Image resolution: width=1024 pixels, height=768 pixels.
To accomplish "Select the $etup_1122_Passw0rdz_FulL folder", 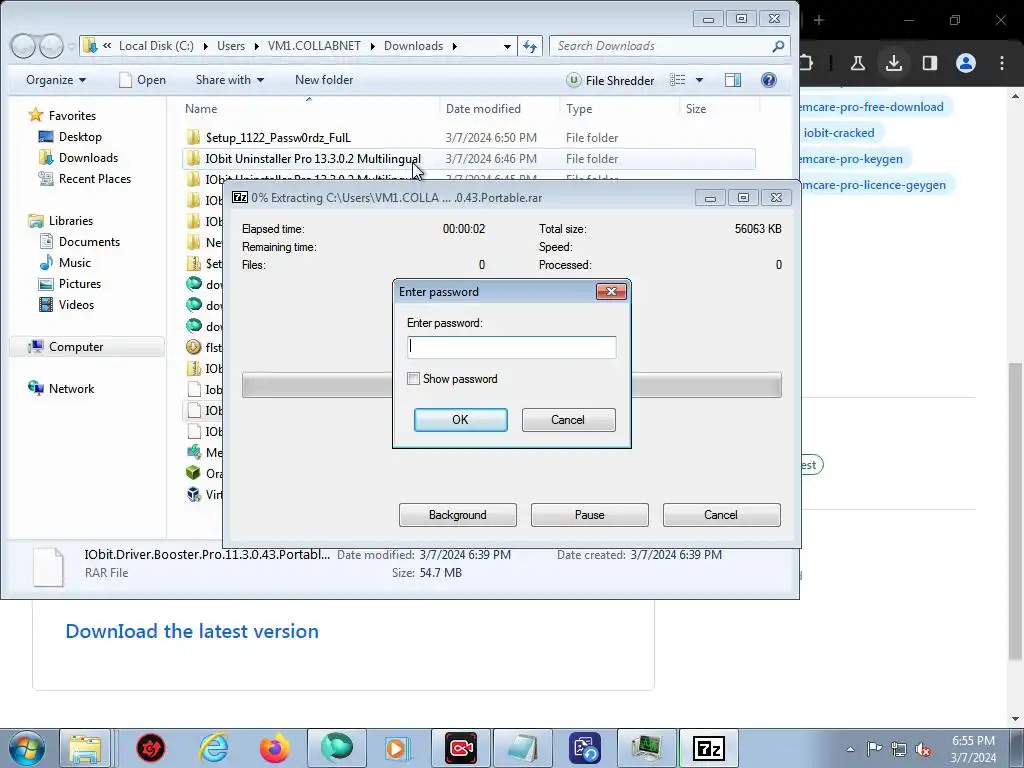I will click(278, 138).
